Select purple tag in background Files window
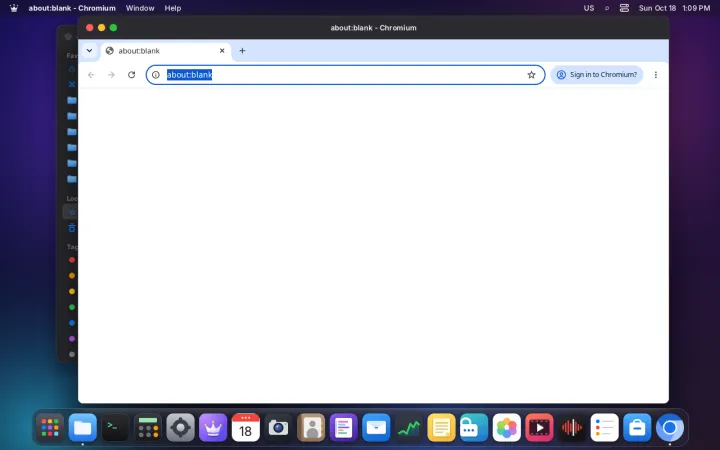 [x=72, y=338]
